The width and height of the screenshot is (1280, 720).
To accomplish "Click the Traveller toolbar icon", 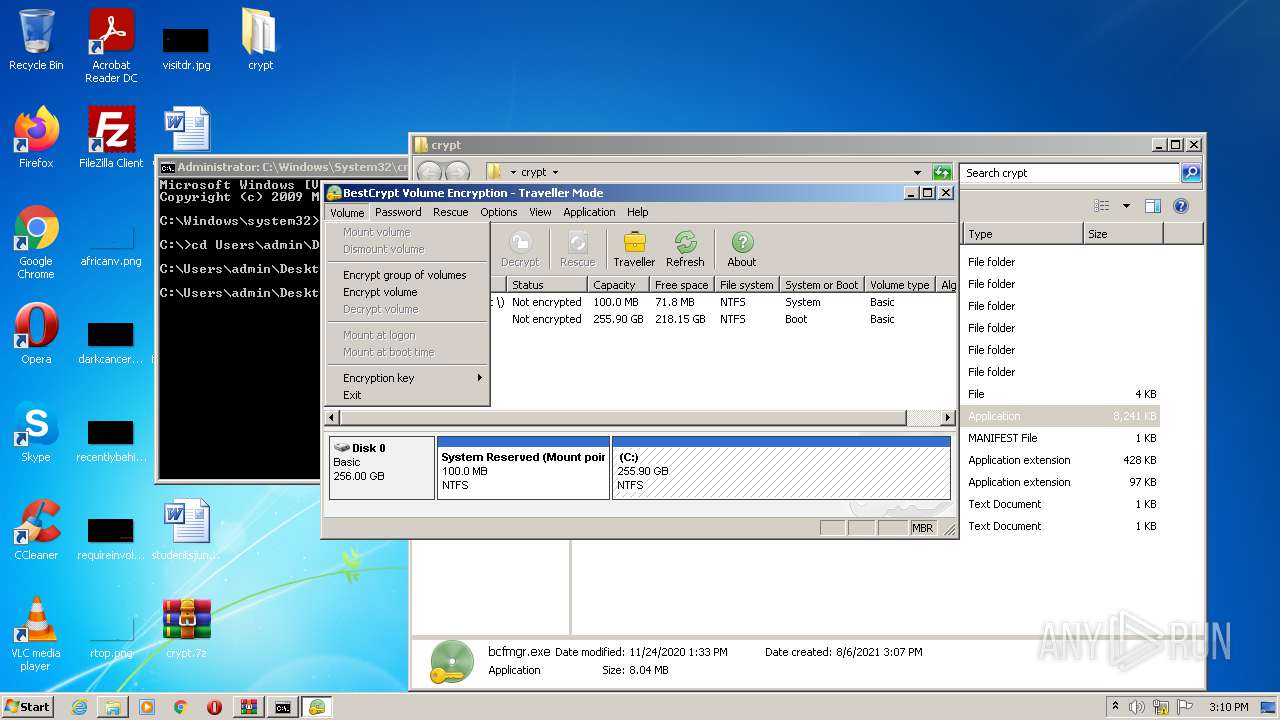I will tap(634, 249).
